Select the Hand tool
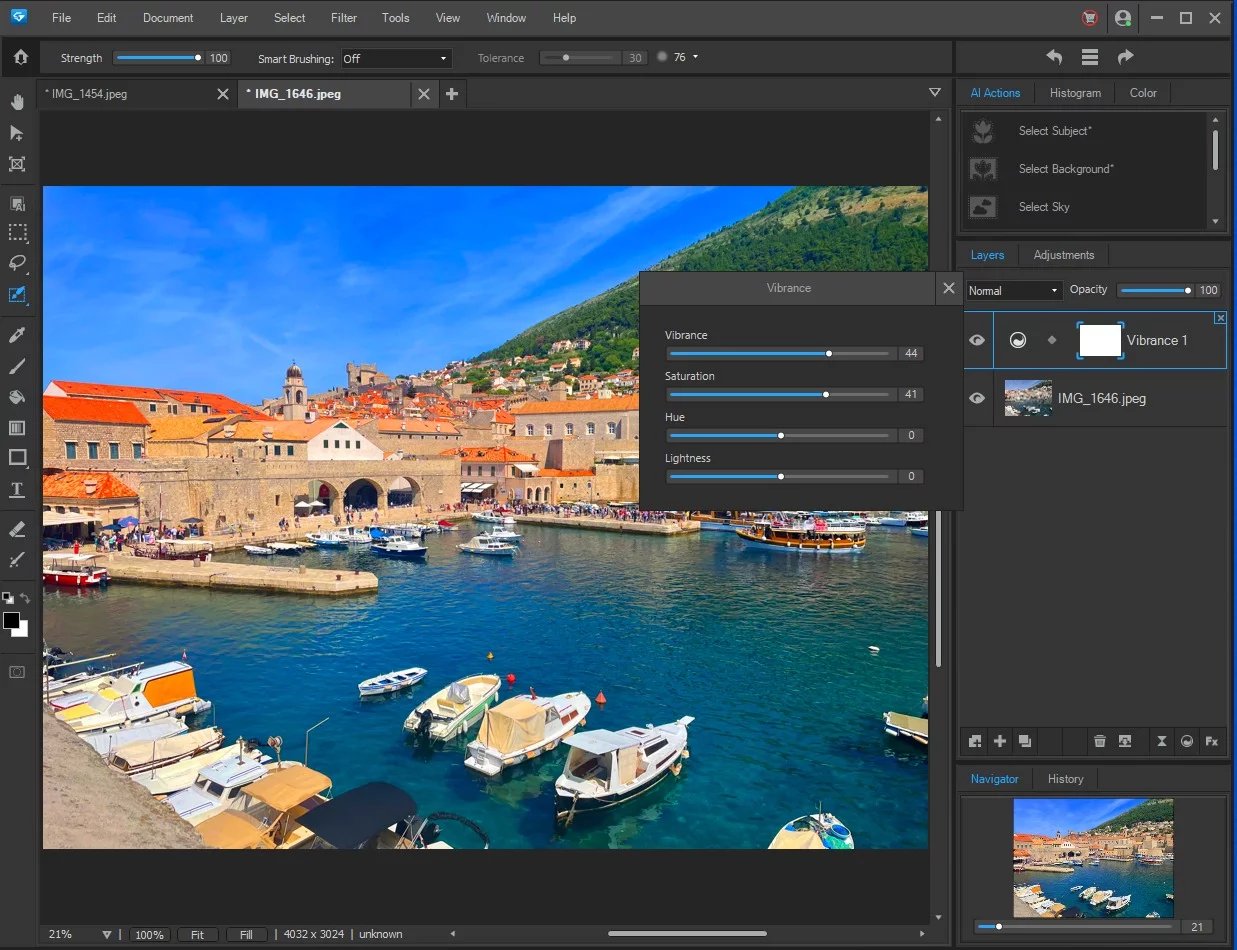This screenshot has width=1237, height=950. 17,101
